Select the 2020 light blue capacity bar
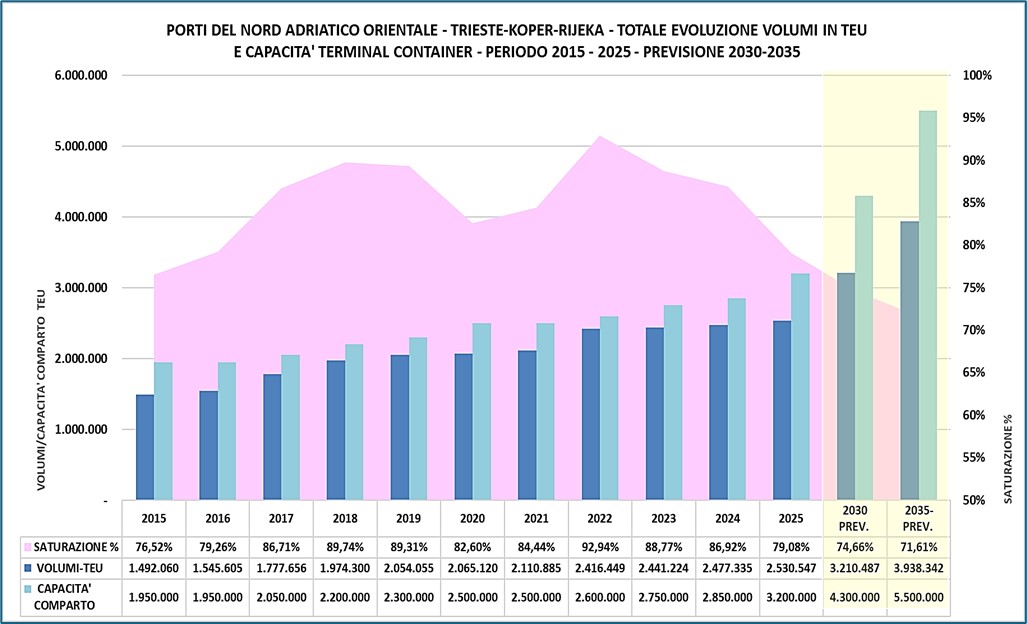 tap(482, 411)
